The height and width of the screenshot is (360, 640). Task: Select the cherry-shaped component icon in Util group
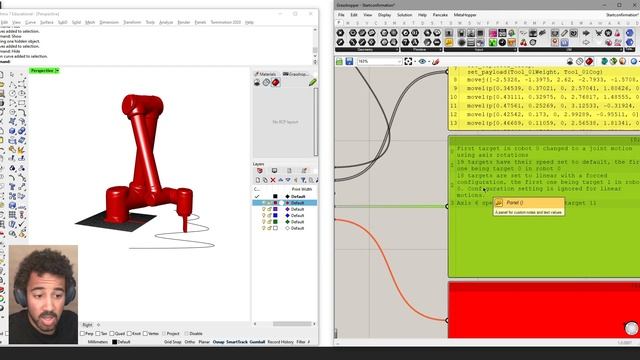click(x=523, y=42)
